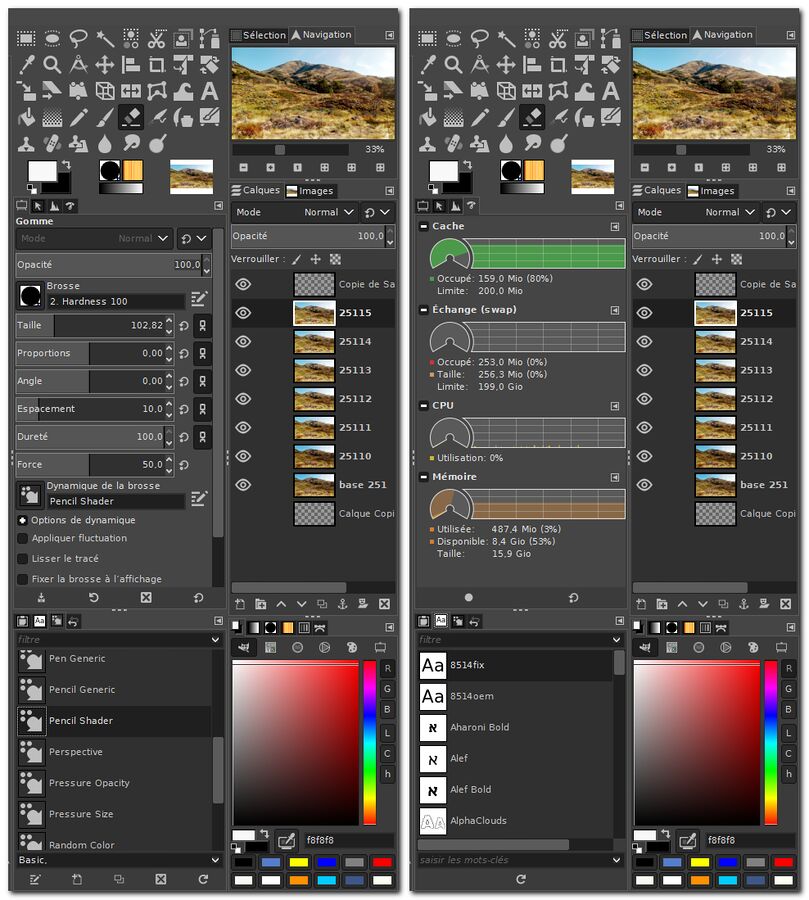Viewport: 809px width, 900px height.
Task: Toggle Fixer la brosse à l'affichage
Action: pyautogui.click(x=23, y=579)
